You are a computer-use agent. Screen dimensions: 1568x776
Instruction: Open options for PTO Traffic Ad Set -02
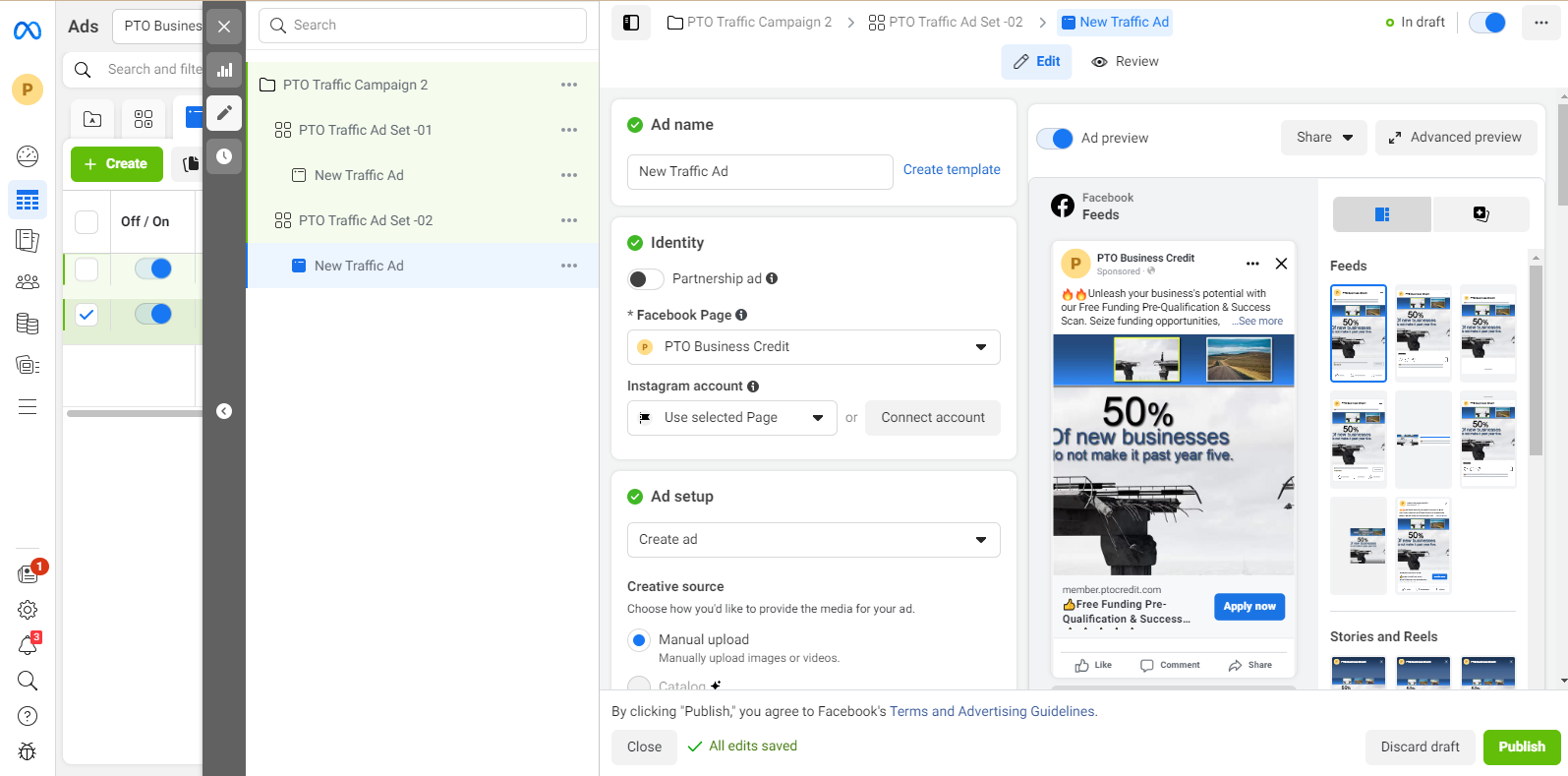point(569,220)
